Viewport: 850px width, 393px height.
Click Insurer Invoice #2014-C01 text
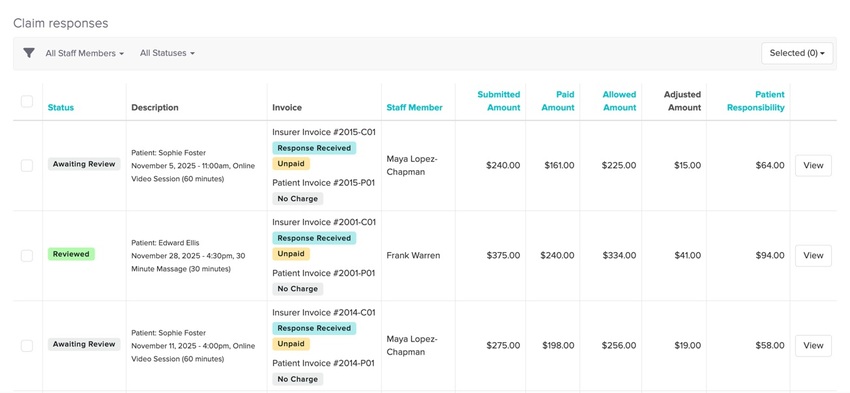pyautogui.click(x=324, y=312)
